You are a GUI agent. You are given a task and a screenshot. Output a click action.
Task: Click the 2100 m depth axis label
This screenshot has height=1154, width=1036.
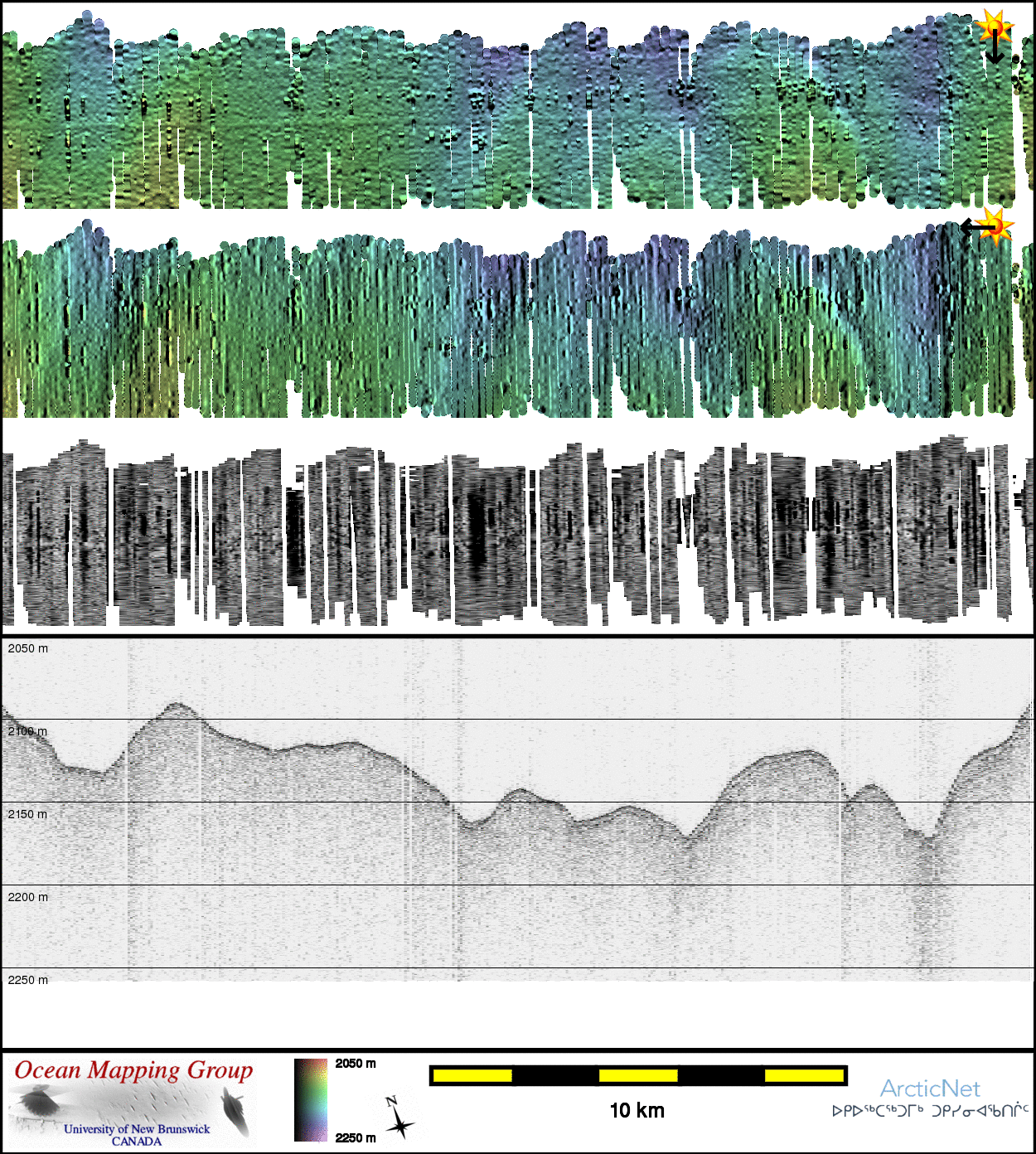(28, 731)
